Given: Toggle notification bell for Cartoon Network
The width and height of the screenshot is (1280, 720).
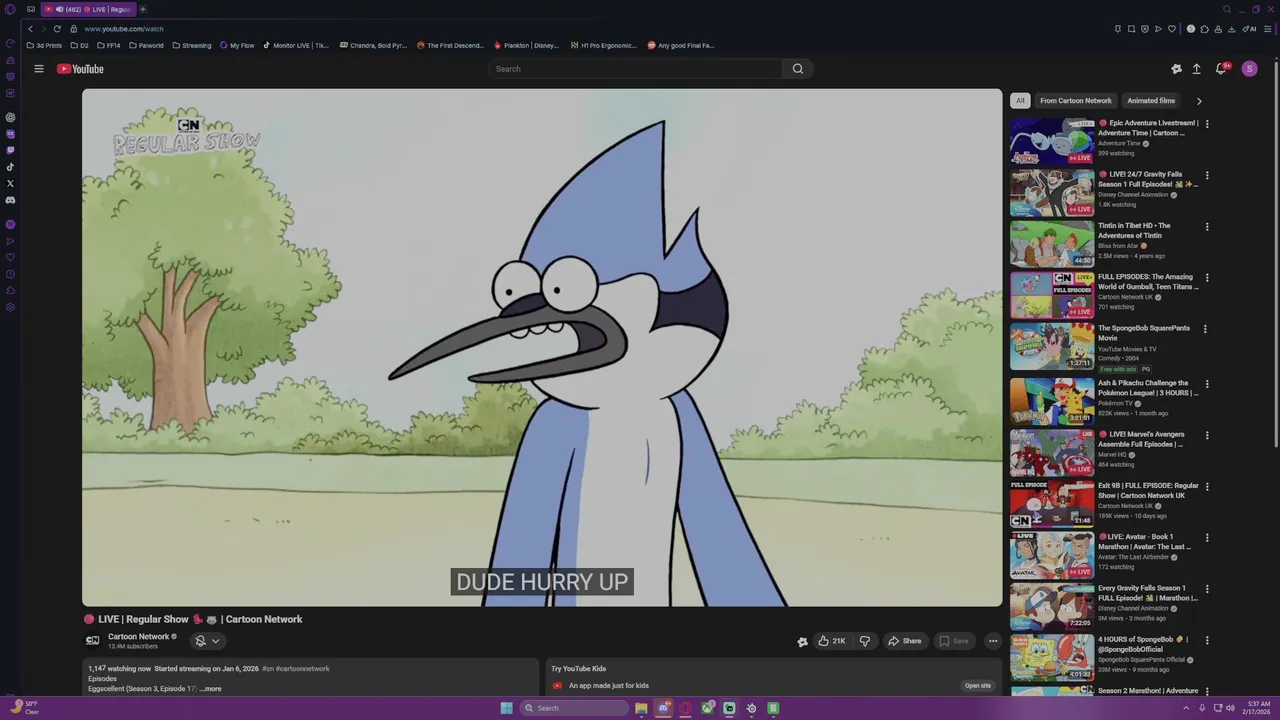Looking at the screenshot, I should coord(200,641).
